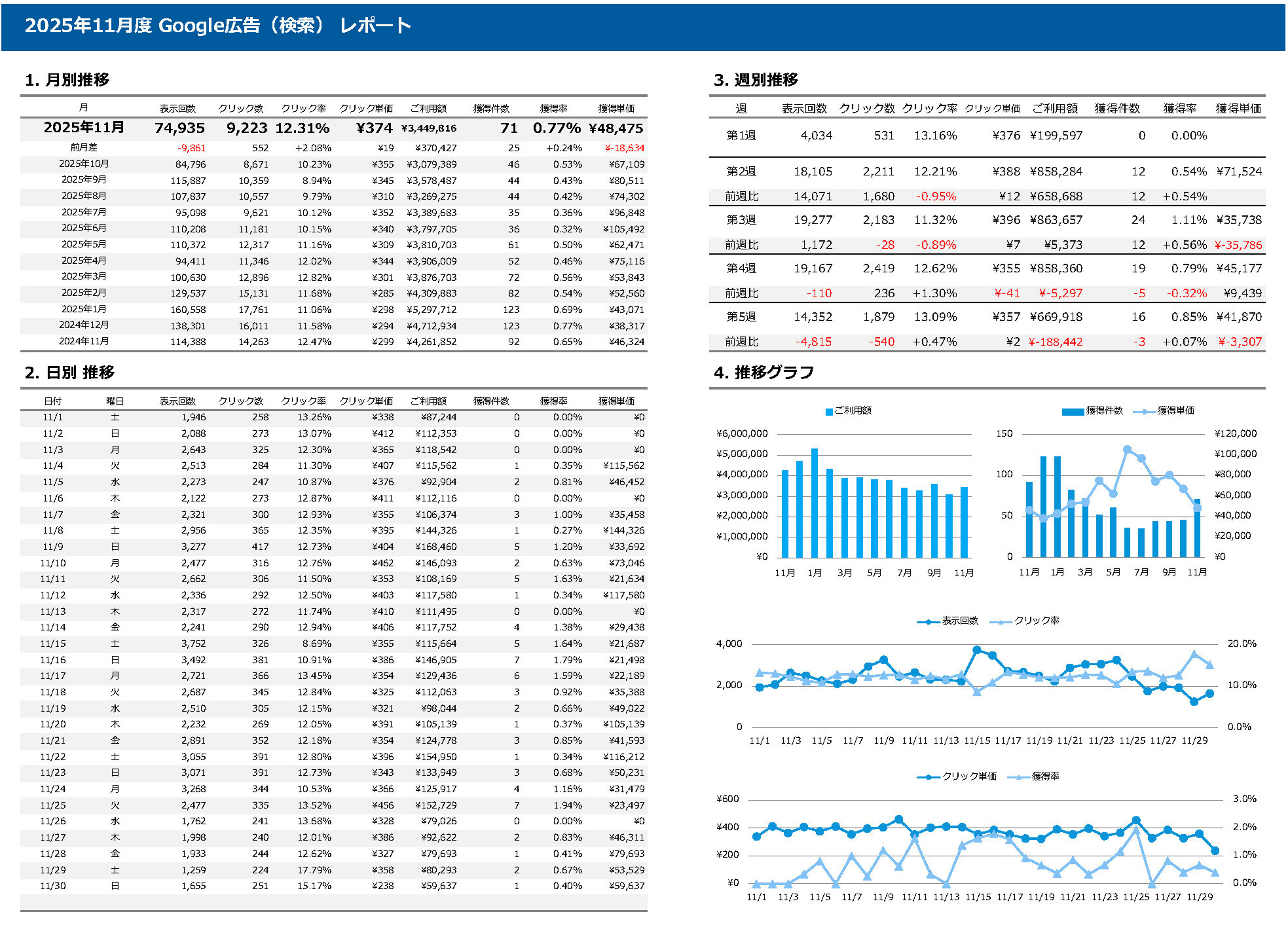Click the 曜日 column header
Screen dimensions: 1288x929
115,401
